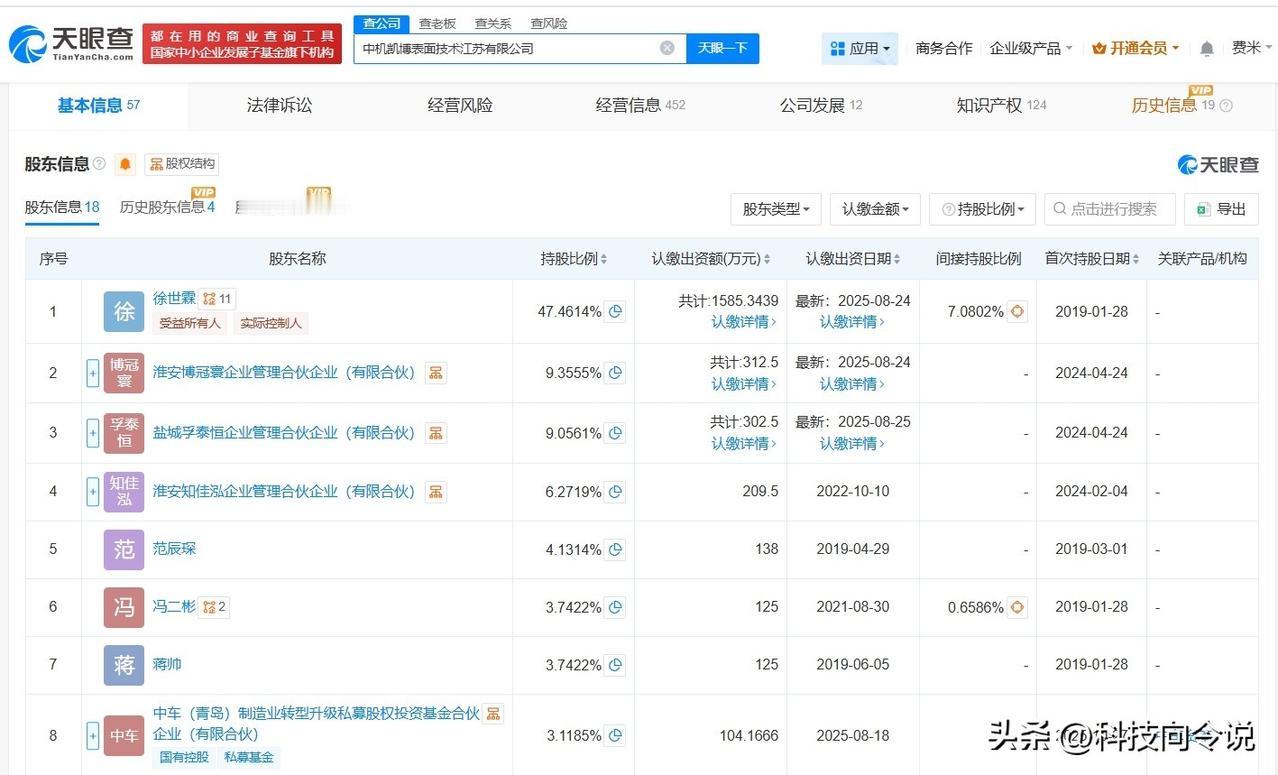Open the help icon next to 历史信息 tab
This screenshot has height=775, width=1278.
[1226, 105]
